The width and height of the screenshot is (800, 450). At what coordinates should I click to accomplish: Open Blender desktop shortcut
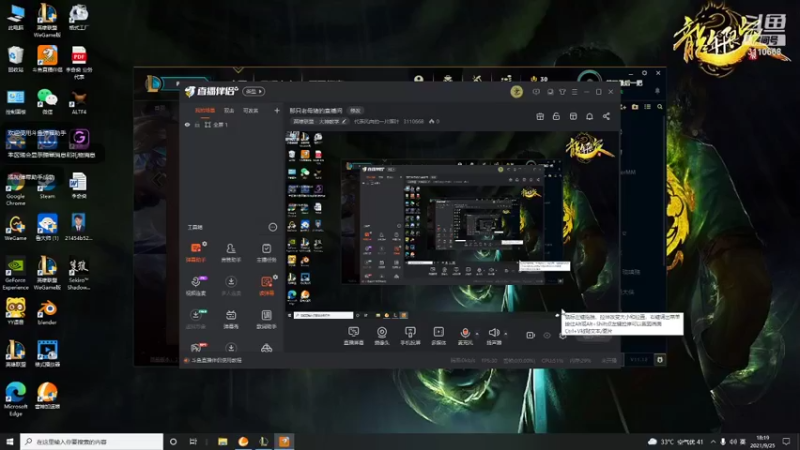[x=47, y=312]
